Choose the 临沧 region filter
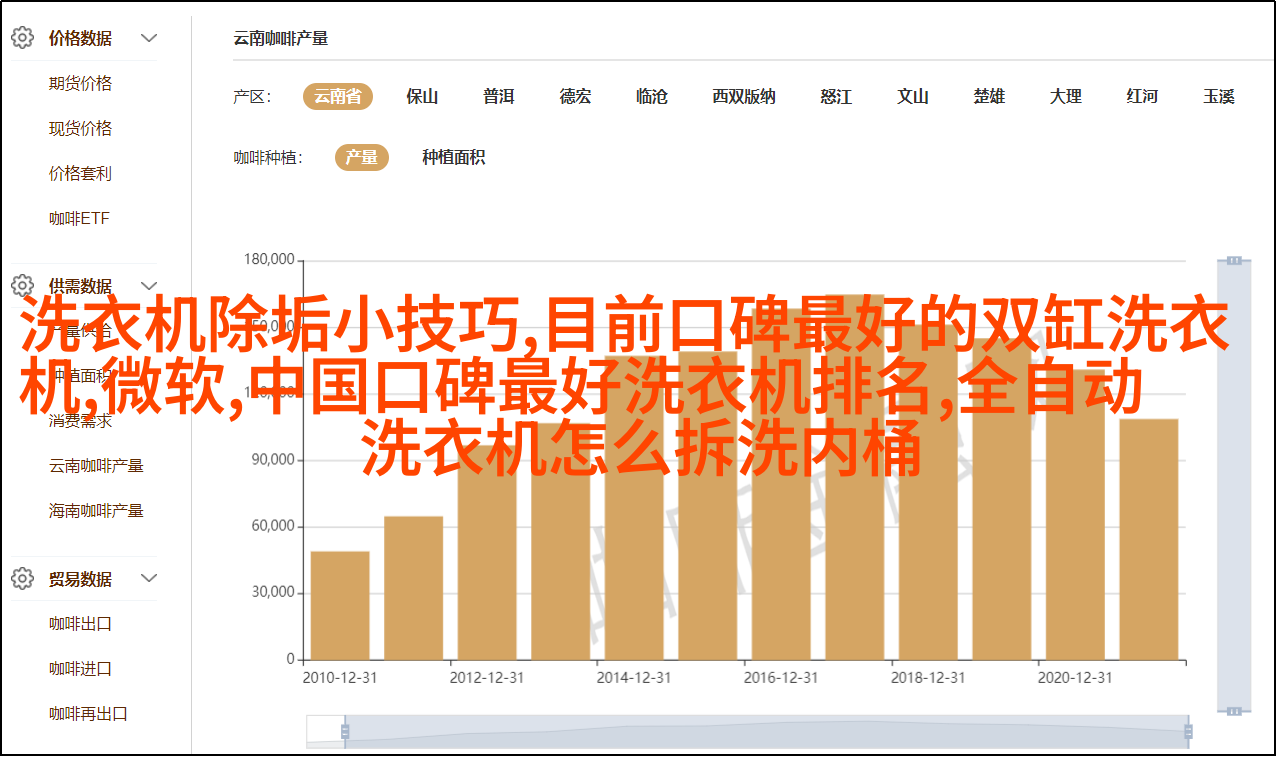The height and width of the screenshot is (757, 1277). coord(652,97)
